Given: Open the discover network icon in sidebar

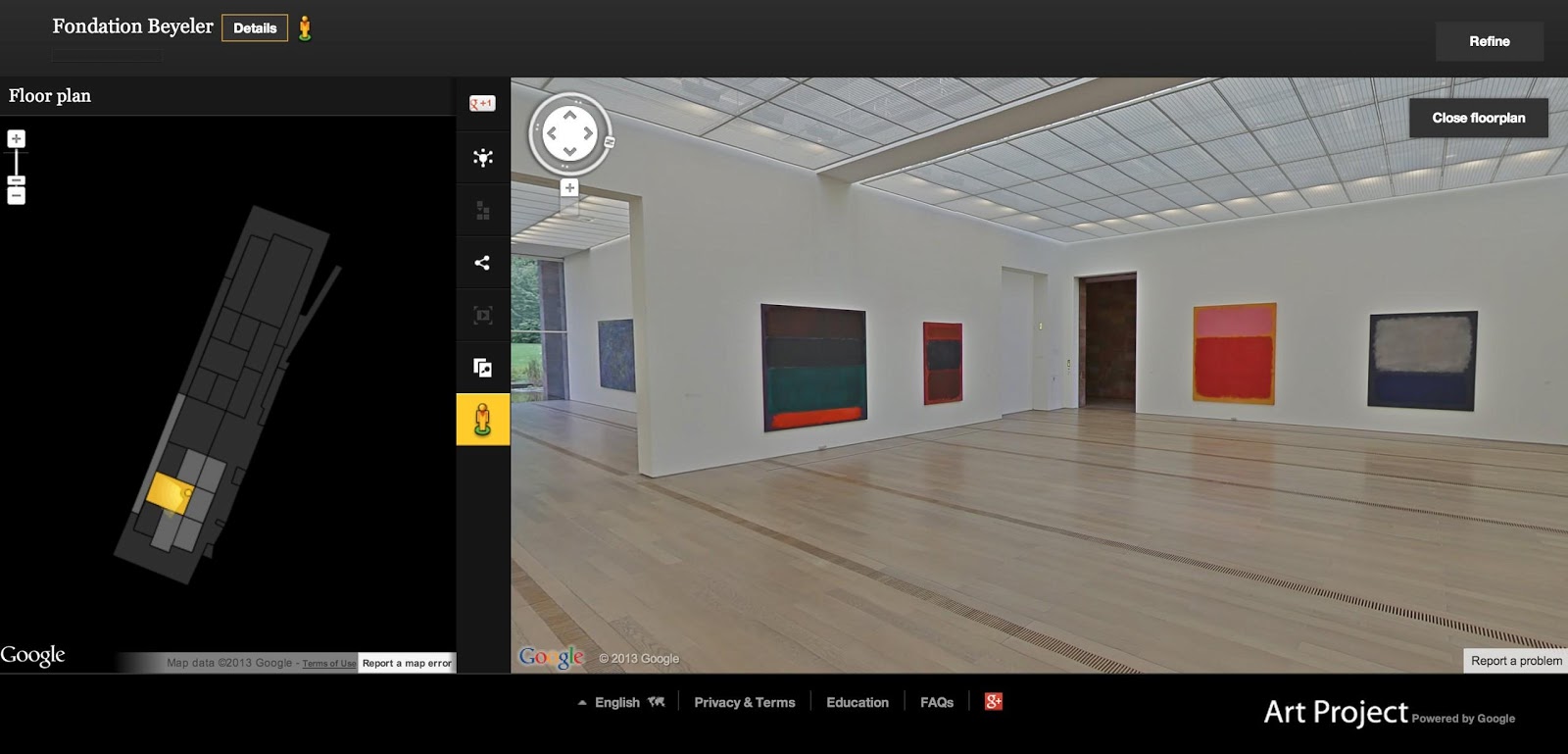Looking at the screenshot, I should click(x=482, y=157).
